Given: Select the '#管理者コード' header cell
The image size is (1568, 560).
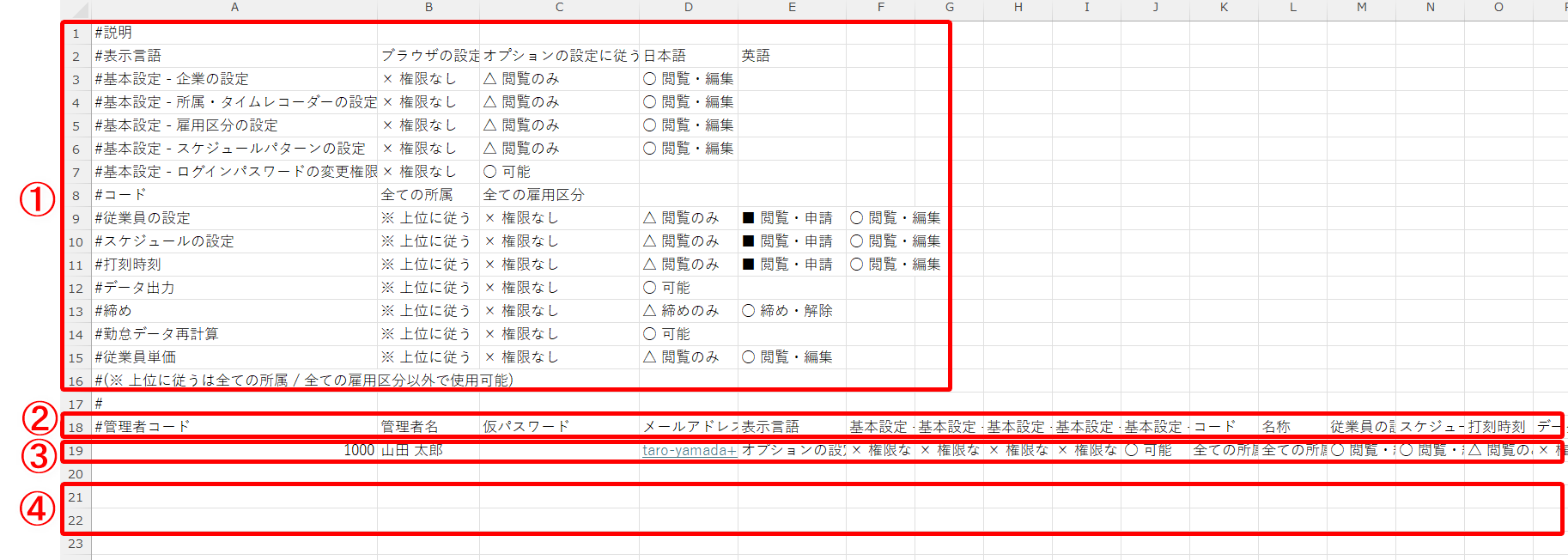Looking at the screenshot, I should pos(234,427).
